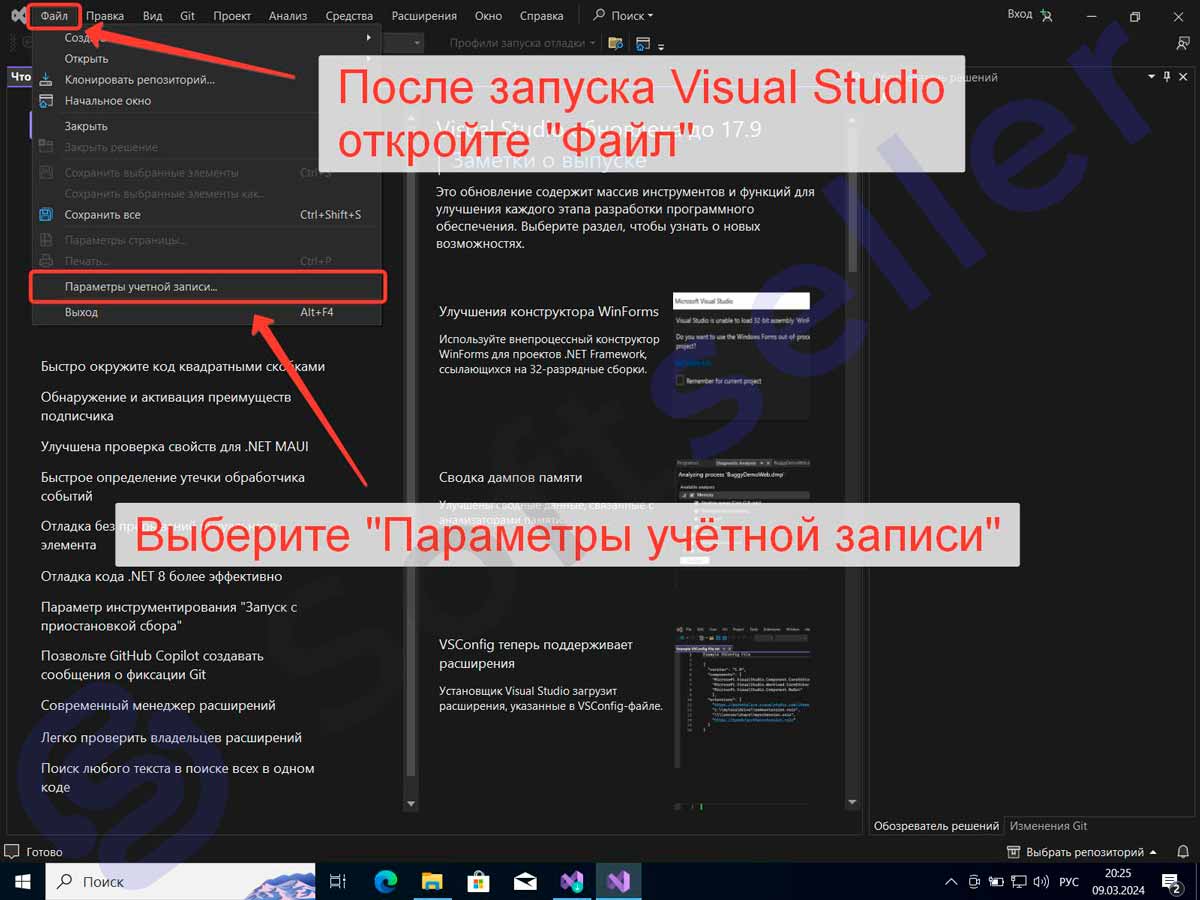
Task: Toggle 'Remember for current project' checkbox
Action: tap(681, 381)
